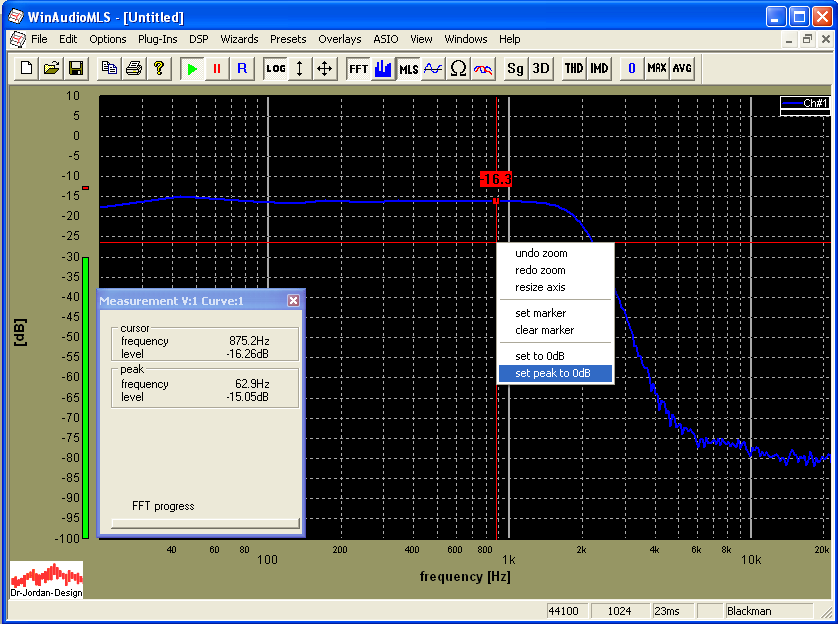This screenshot has height=624, width=838.
Task: Click the FFT progress bar
Action: [204, 523]
